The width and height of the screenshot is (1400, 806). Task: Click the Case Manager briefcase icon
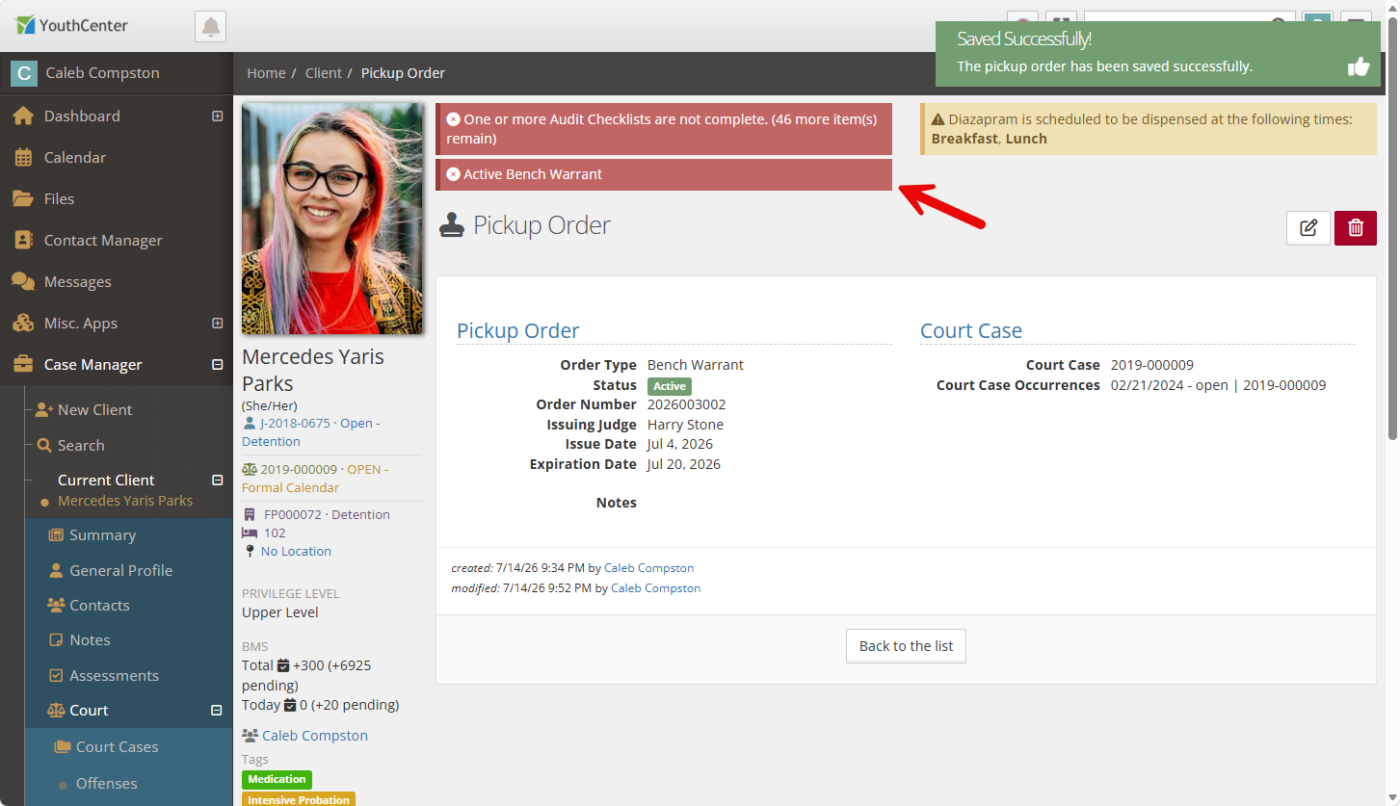coord(23,365)
